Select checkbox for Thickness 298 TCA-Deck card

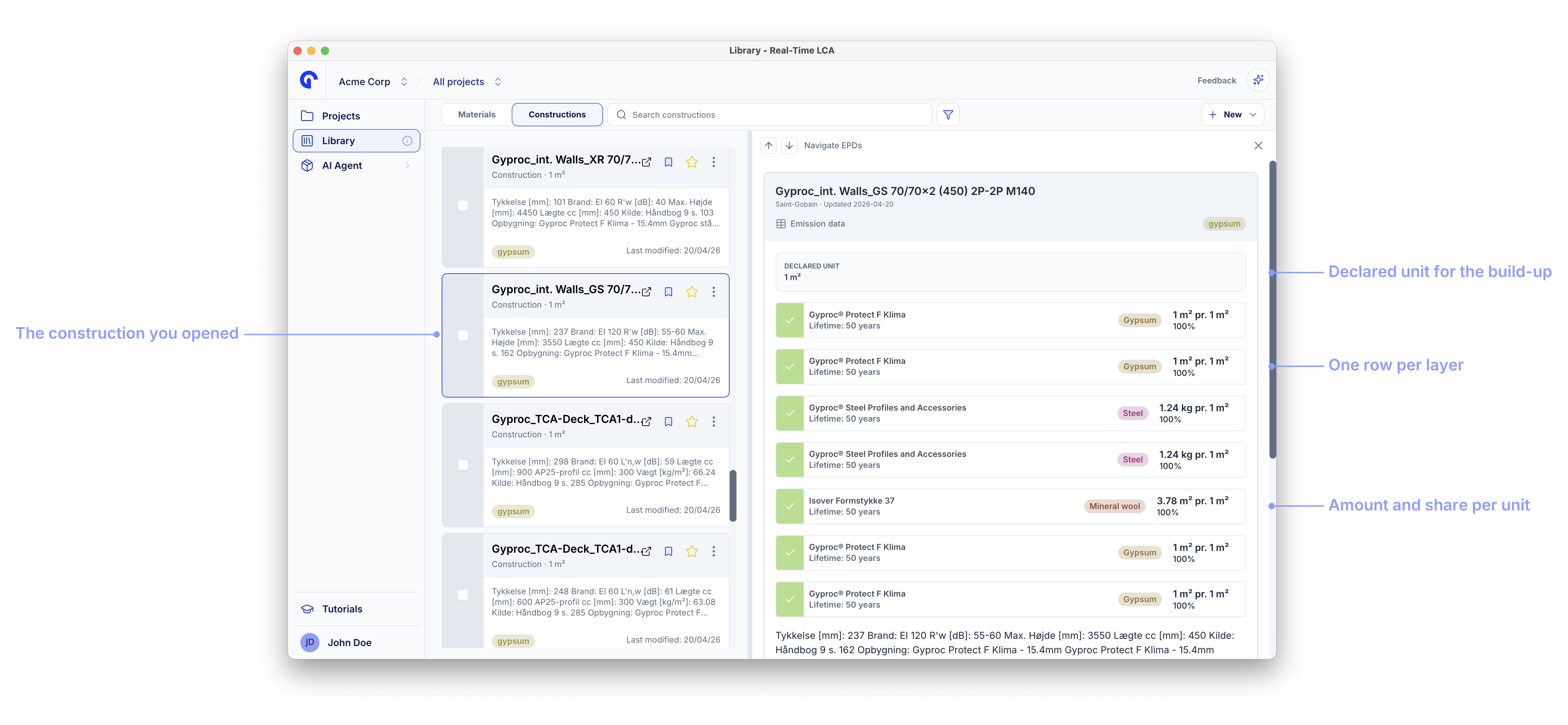463,465
